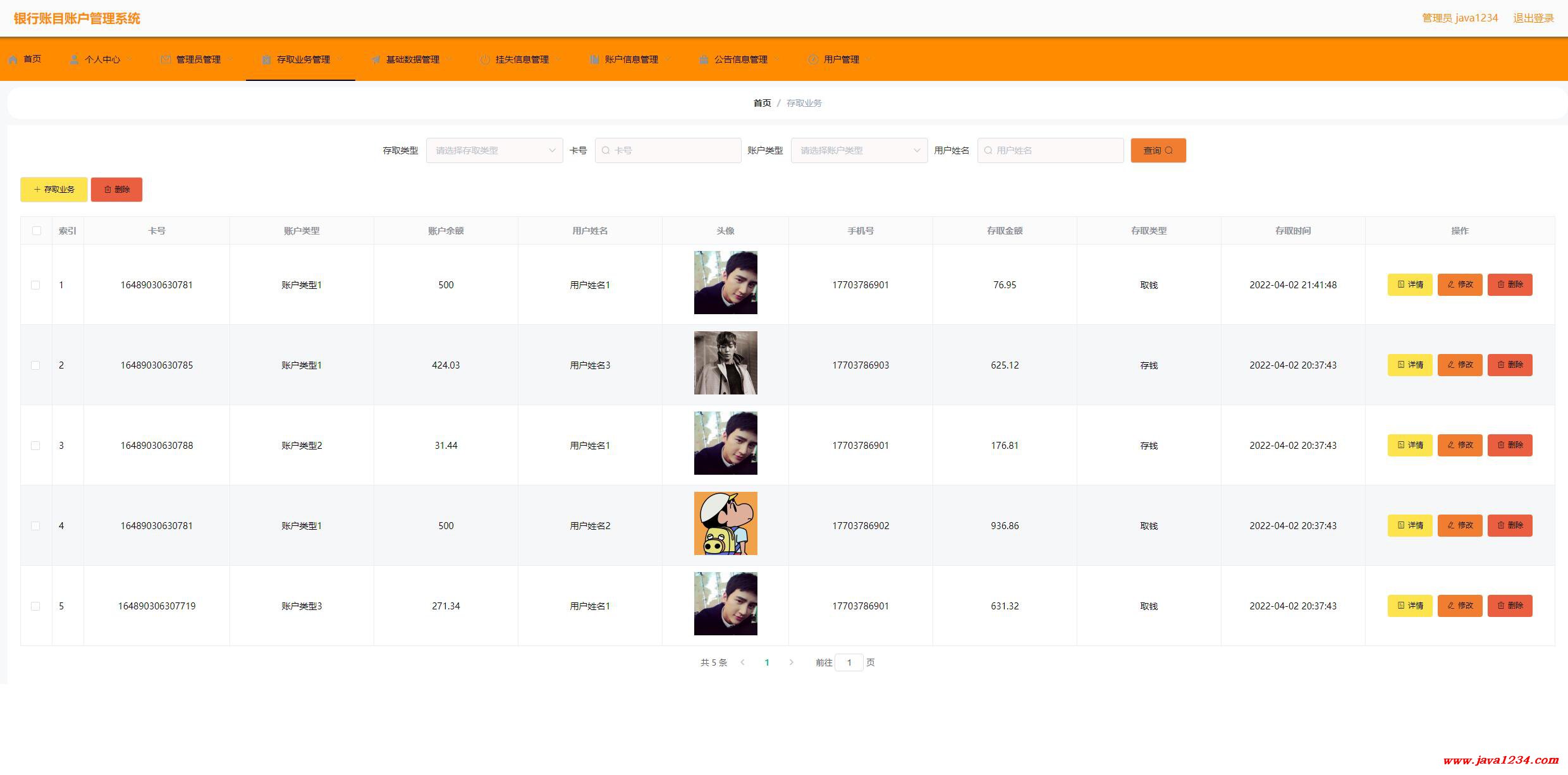The height and width of the screenshot is (775, 1568).
Task: Click the person icon beside 个人中心
Action: coord(74,59)
